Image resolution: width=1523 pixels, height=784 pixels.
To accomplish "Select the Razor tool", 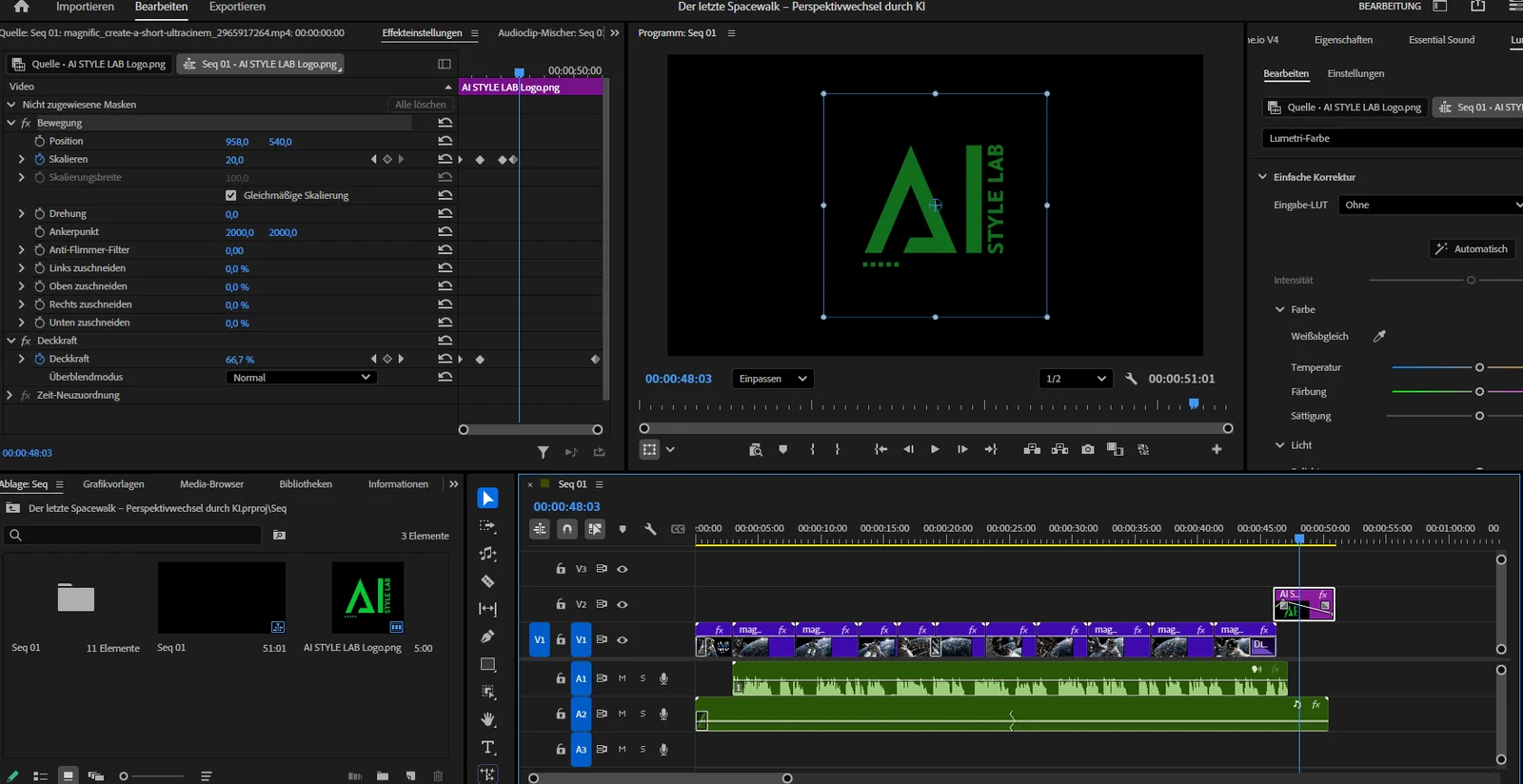I will [487, 581].
